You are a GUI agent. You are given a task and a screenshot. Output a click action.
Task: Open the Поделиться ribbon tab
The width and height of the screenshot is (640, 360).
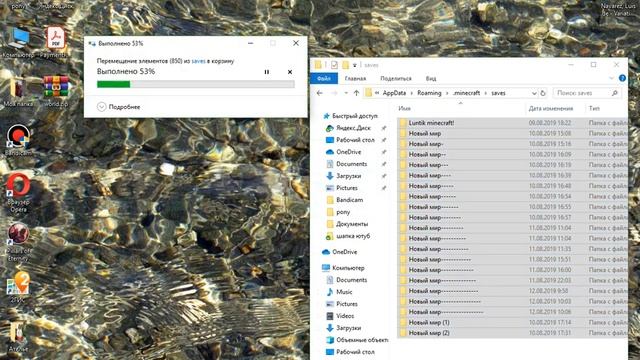(x=396, y=78)
